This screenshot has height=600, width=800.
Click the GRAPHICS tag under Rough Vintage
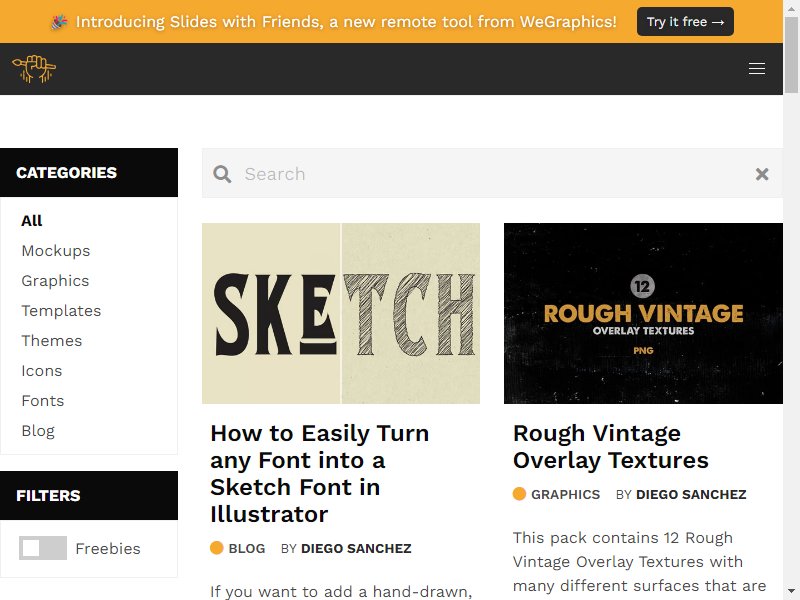tap(565, 494)
